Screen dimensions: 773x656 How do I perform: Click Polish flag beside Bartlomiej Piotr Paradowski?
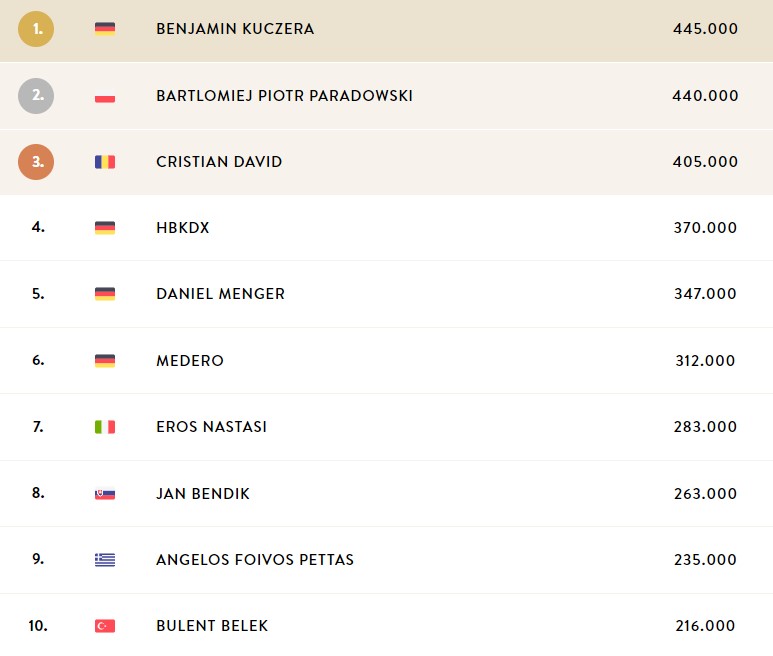point(105,96)
